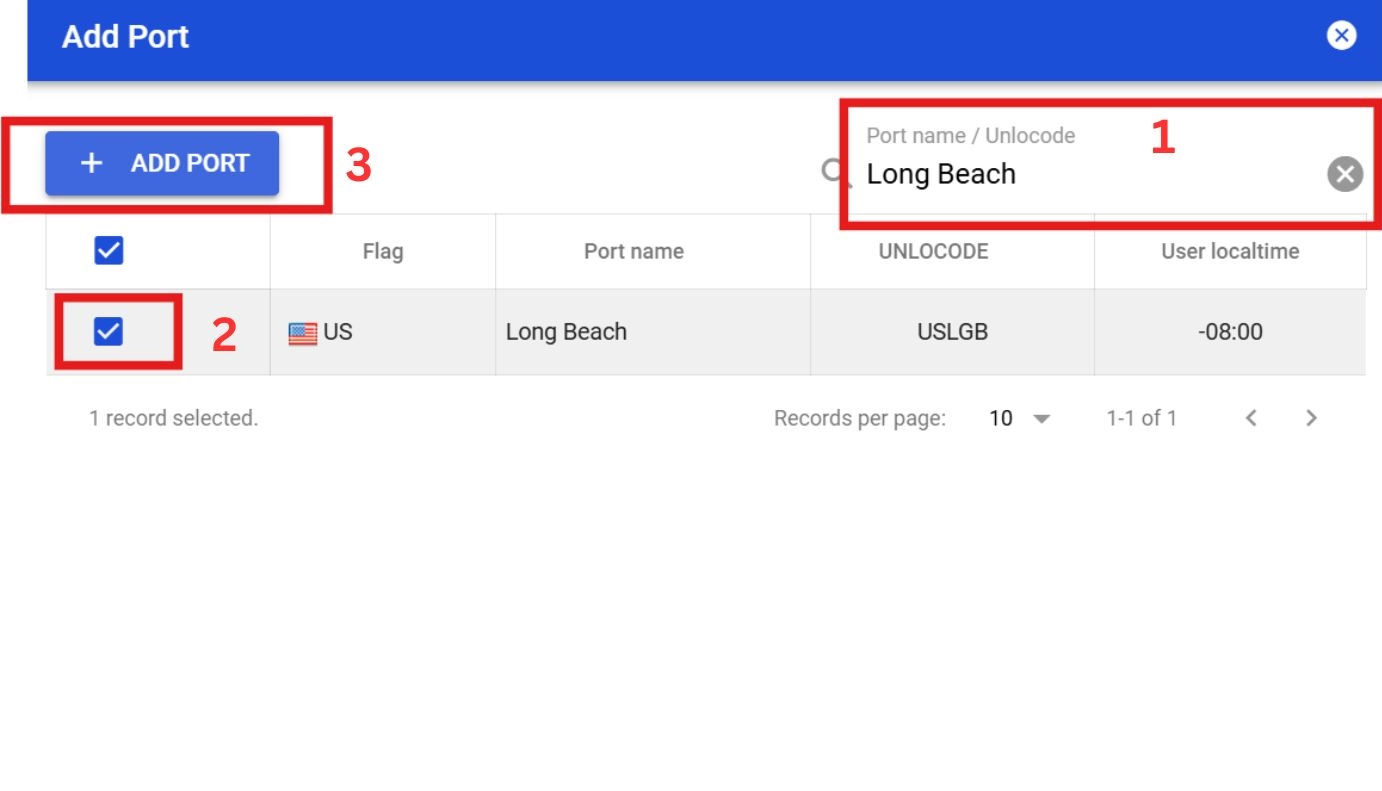1382x791 pixels.
Task: Close the Add Port dialog
Action: coord(1341,36)
